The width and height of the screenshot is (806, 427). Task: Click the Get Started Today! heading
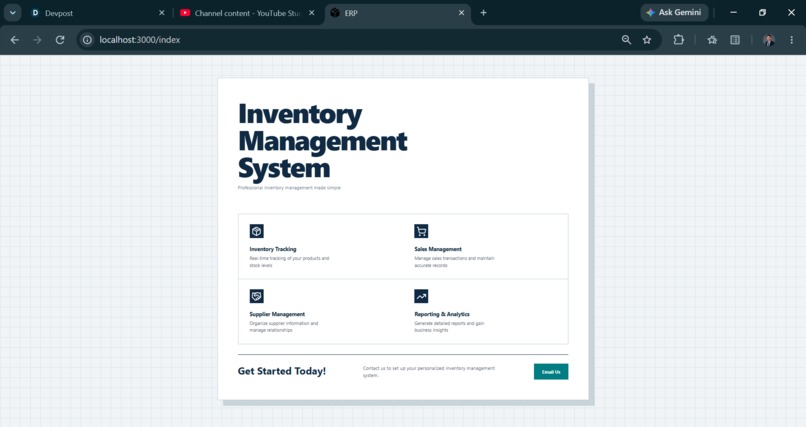tap(282, 371)
